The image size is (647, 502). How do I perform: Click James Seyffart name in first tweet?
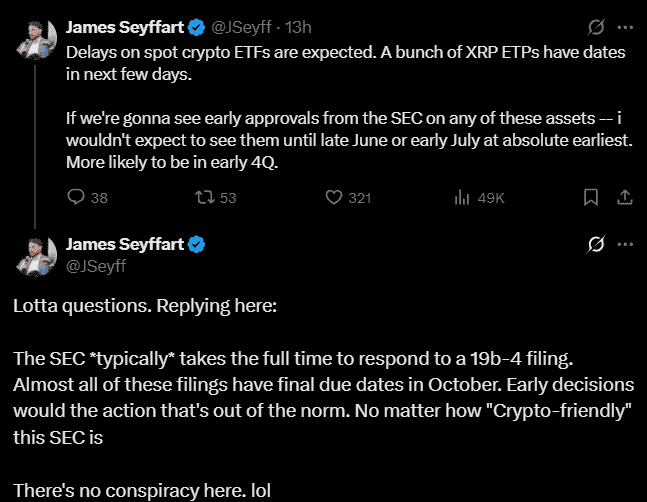[x=121, y=27]
